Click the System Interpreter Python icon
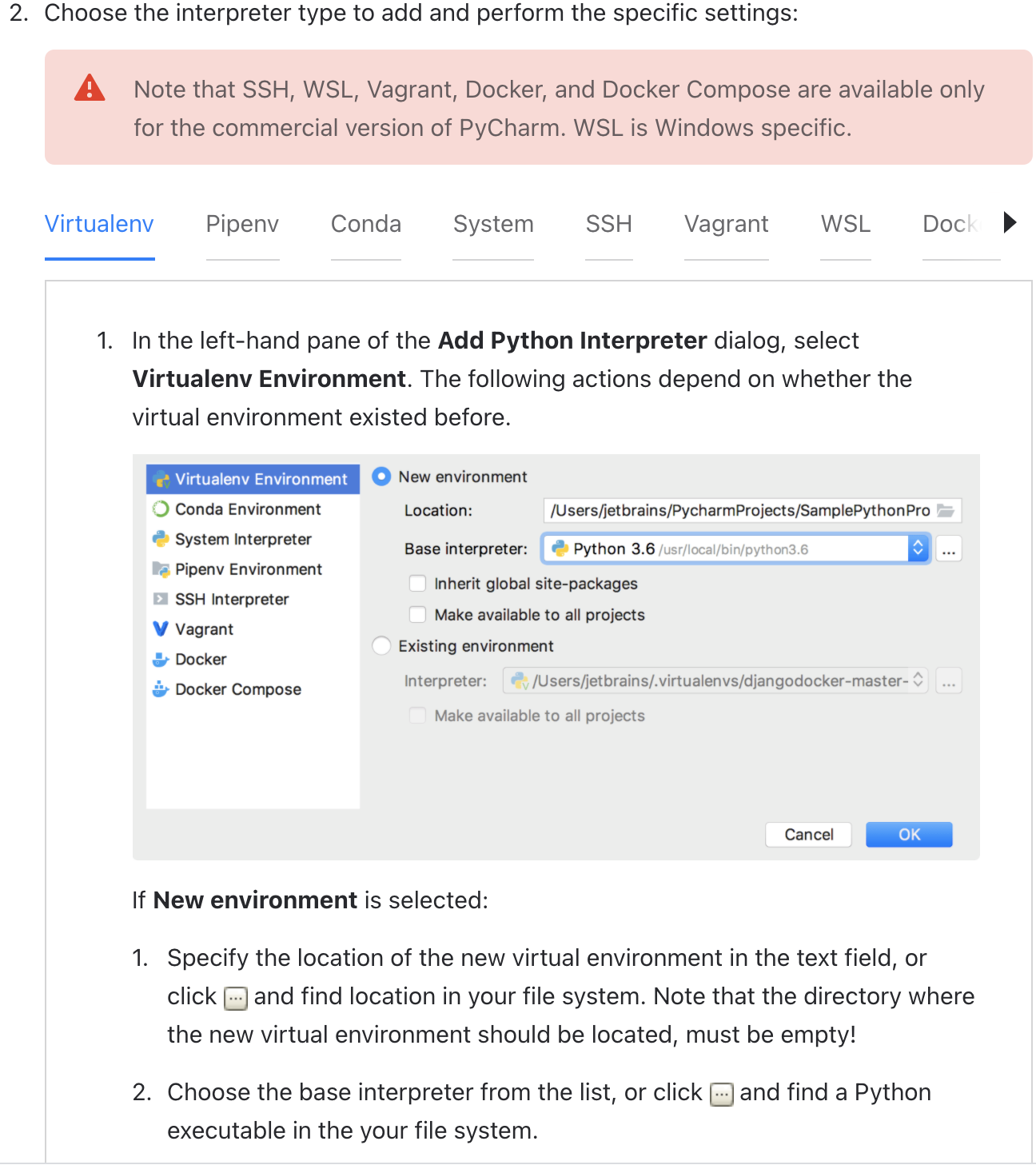1036x1169 pixels. (x=161, y=539)
